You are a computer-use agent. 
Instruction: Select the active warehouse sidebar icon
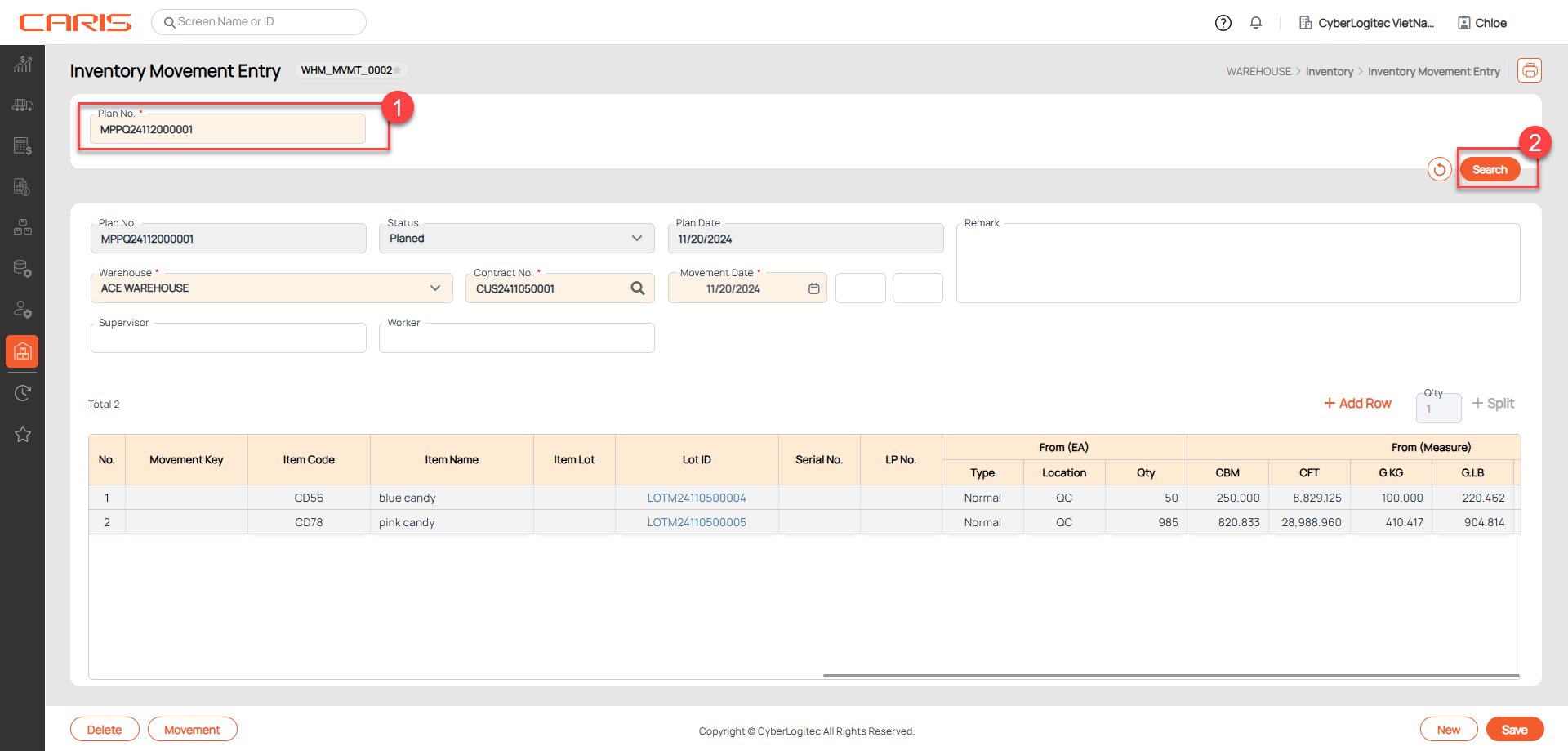(23, 351)
